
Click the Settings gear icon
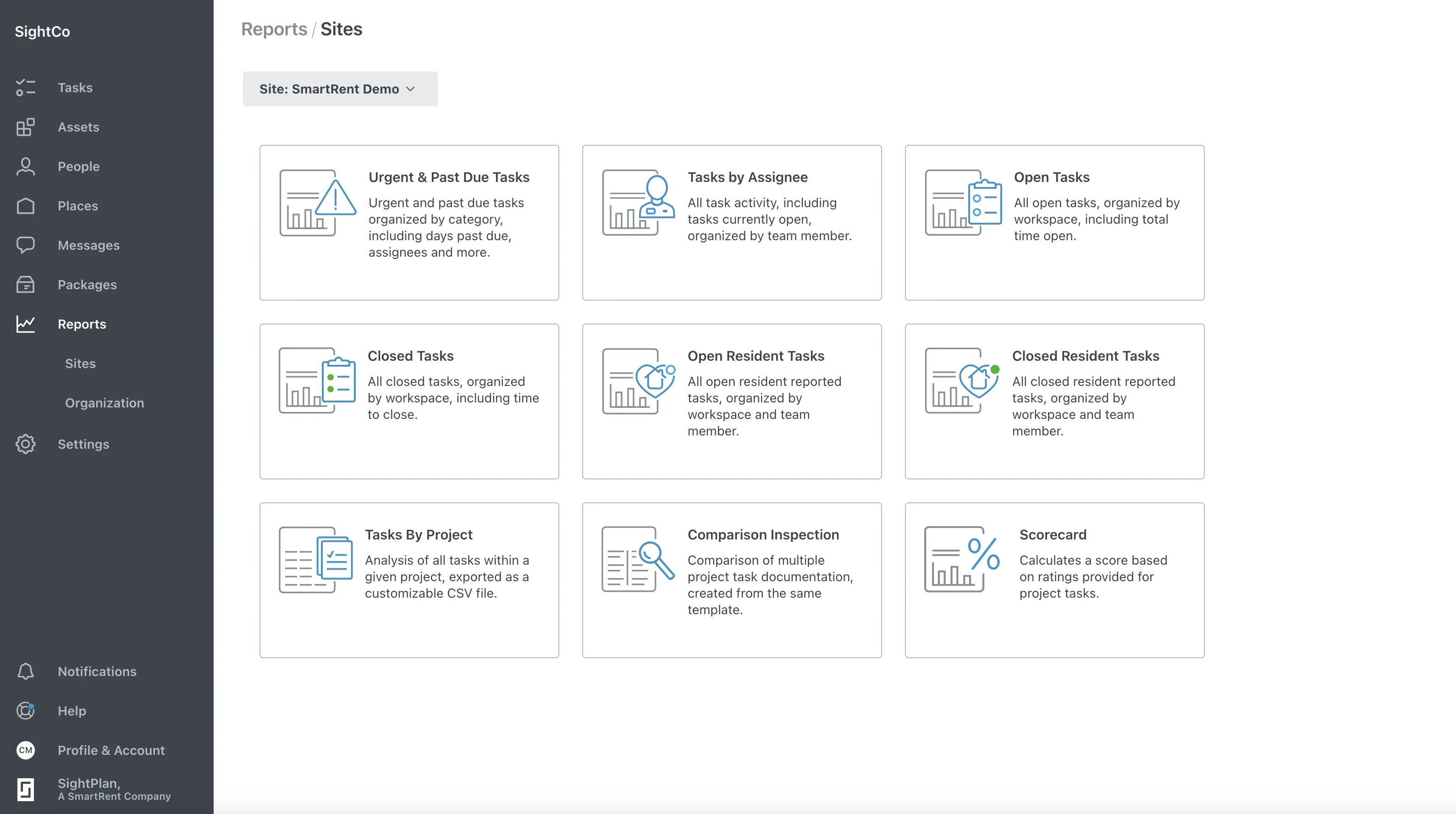25,444
